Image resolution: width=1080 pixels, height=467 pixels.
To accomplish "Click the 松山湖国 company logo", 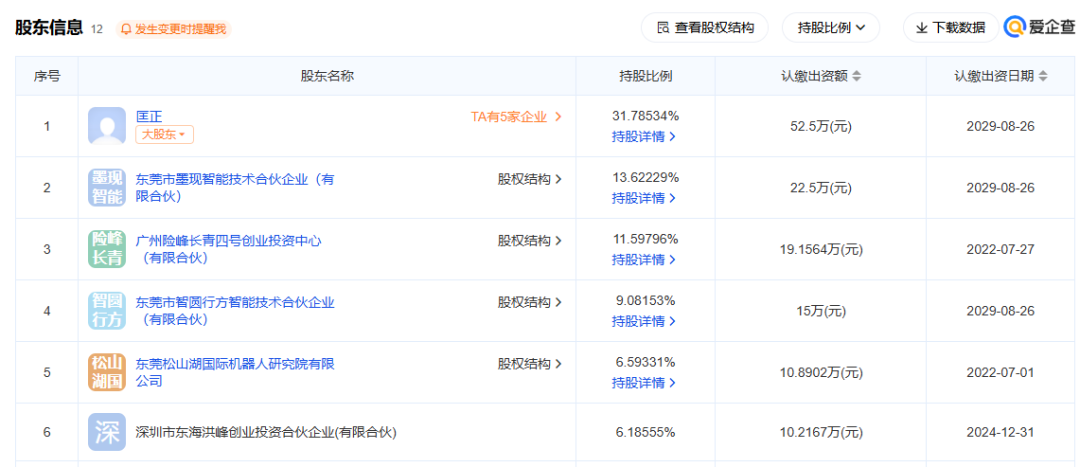I will [x=107, y=372].
